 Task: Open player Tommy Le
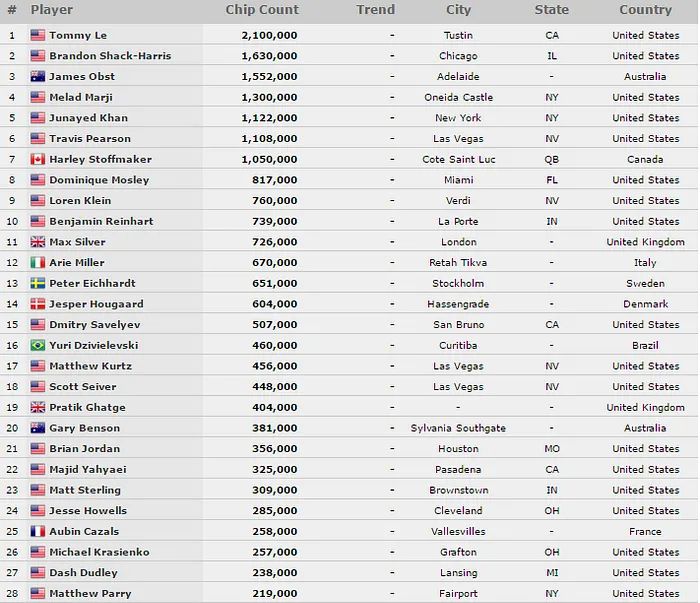click(78, 35)
